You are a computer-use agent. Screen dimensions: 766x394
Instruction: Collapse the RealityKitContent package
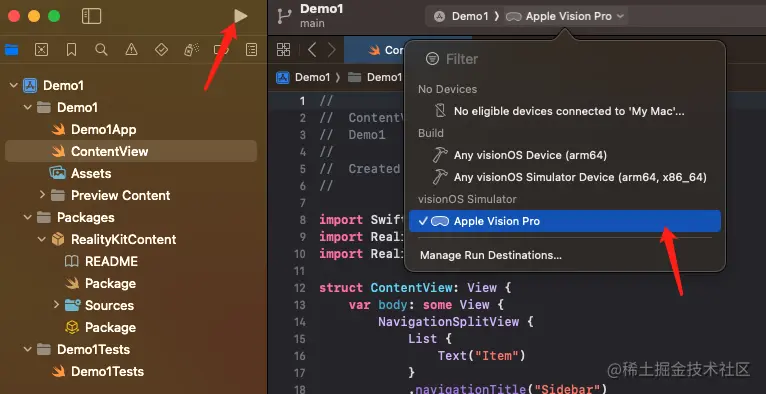tap(42, 239)
